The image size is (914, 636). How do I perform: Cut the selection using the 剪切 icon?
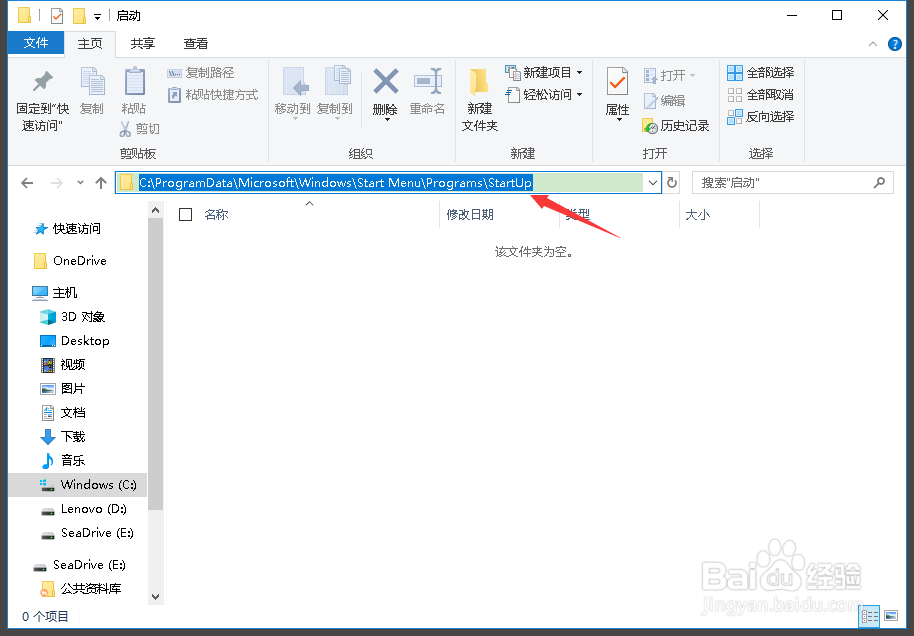coord(139,128)
